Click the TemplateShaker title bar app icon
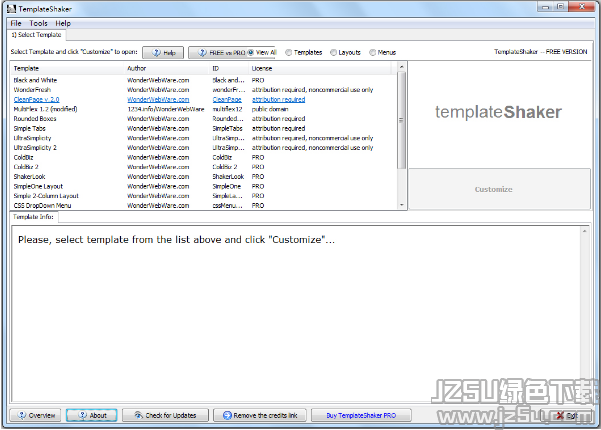This screenshot has width=601, height=430. point(11,9)
